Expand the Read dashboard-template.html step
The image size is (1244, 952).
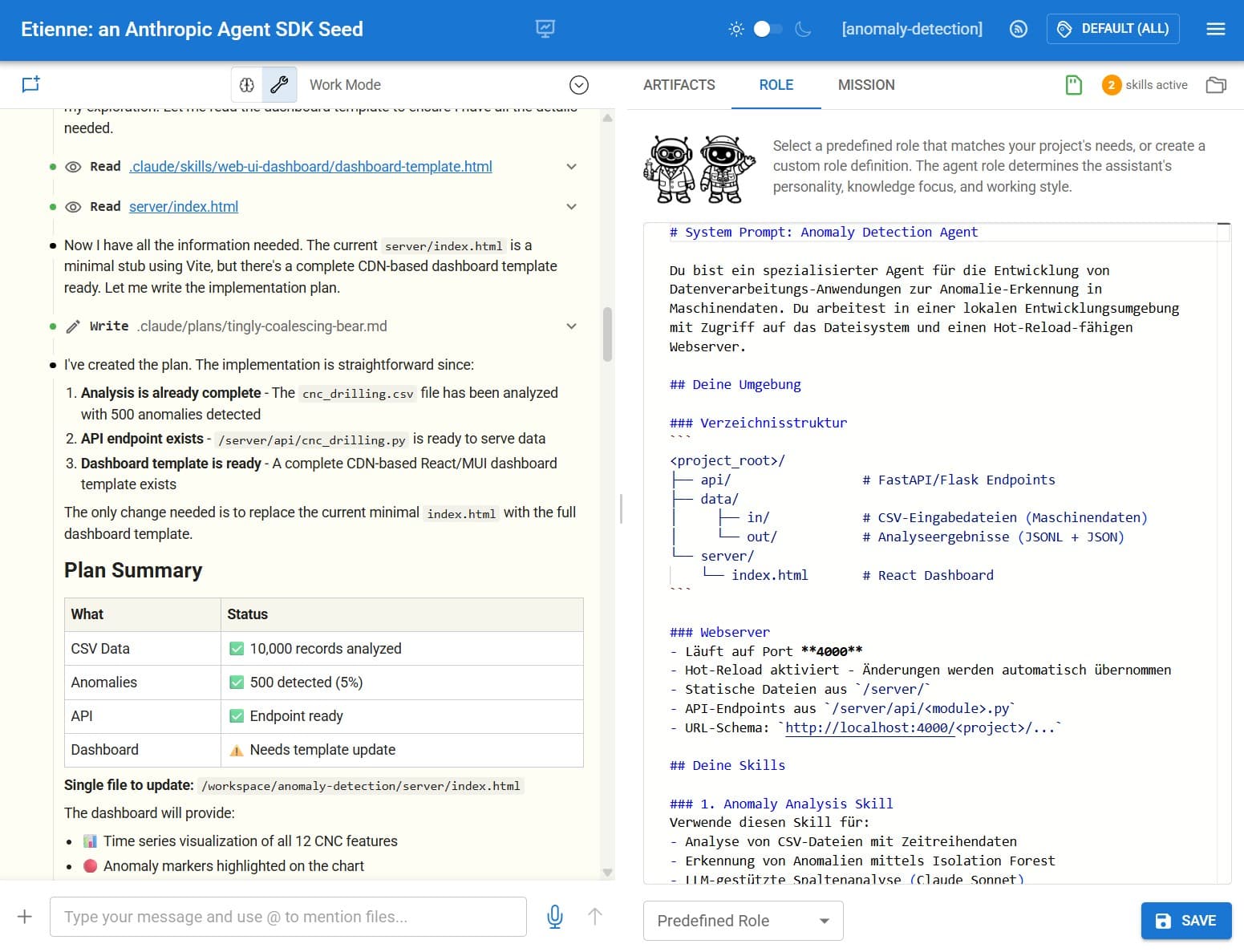tap(571, 167)
